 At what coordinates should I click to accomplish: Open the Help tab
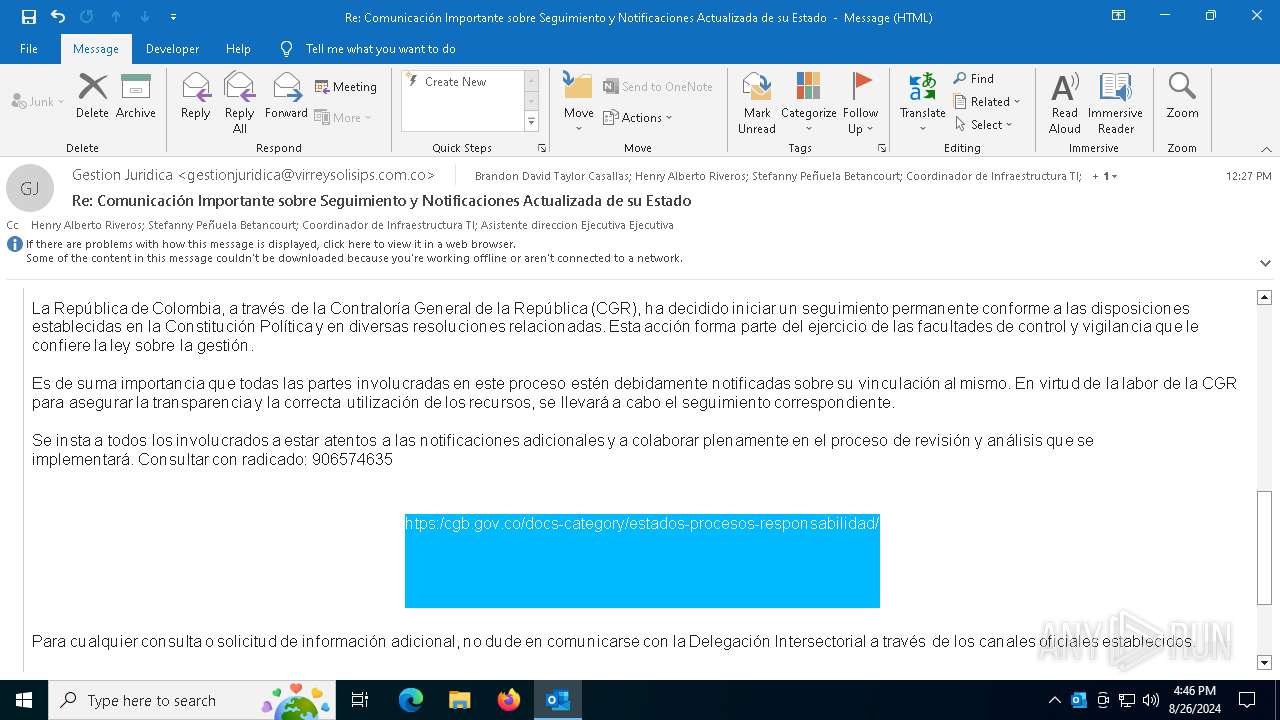[x=238, y=49]
